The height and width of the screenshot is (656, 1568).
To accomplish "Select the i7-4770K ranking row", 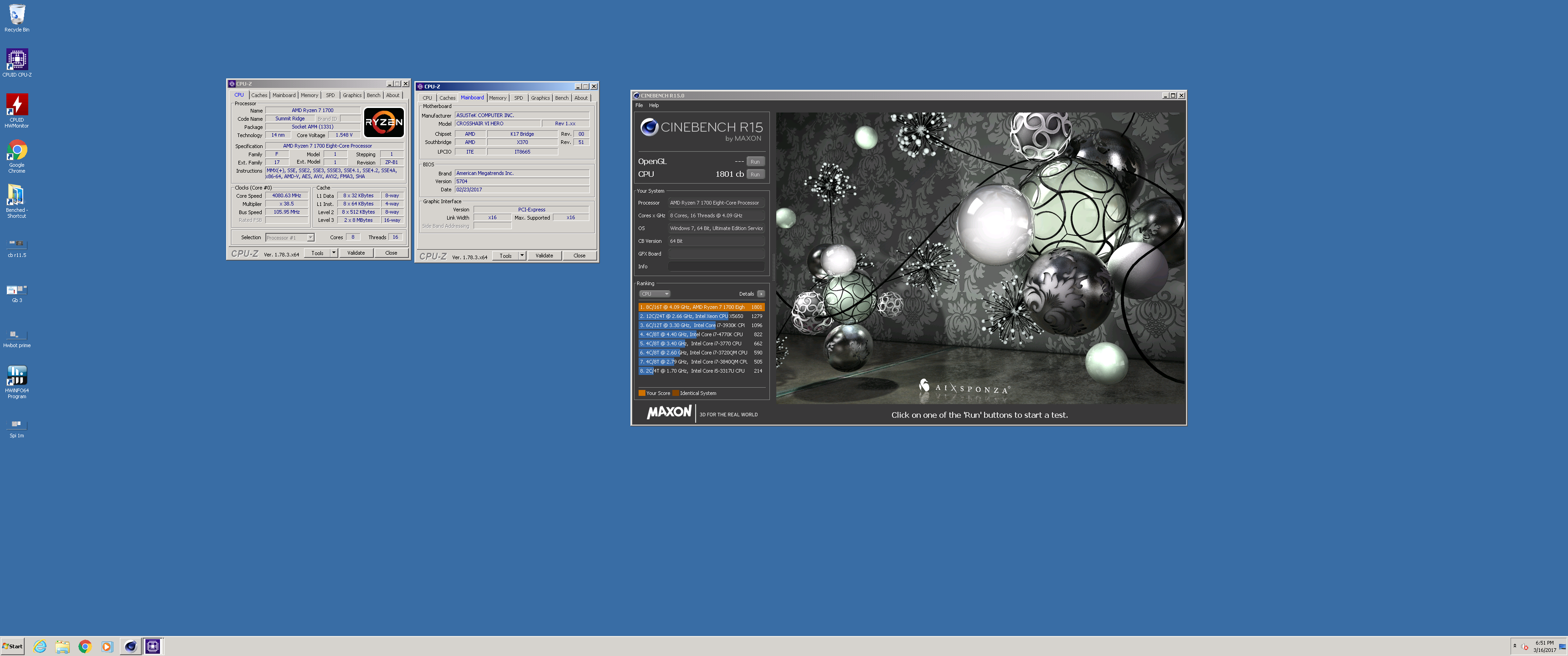I will tap(701, 335).
